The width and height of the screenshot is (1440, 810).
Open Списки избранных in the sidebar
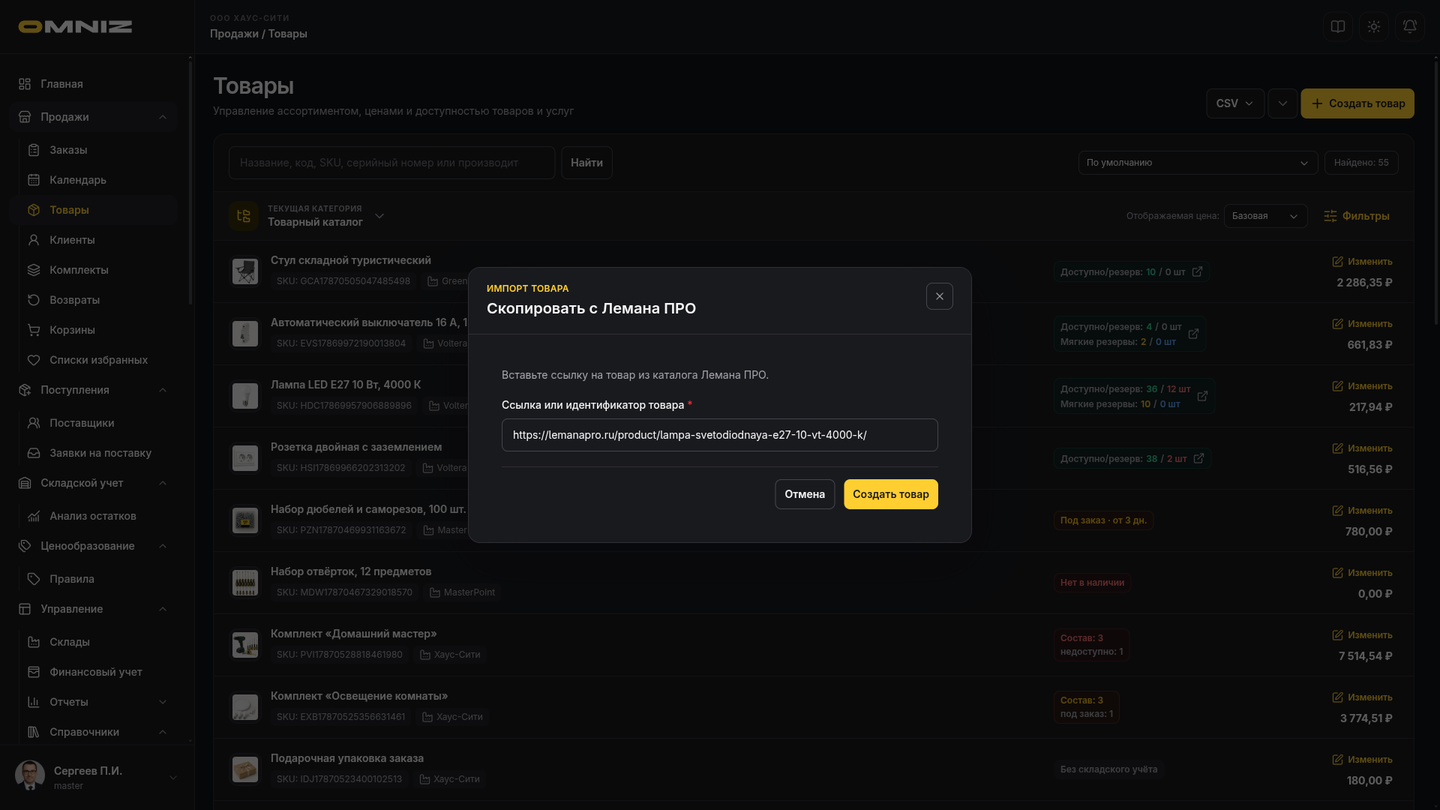[98, 360]
